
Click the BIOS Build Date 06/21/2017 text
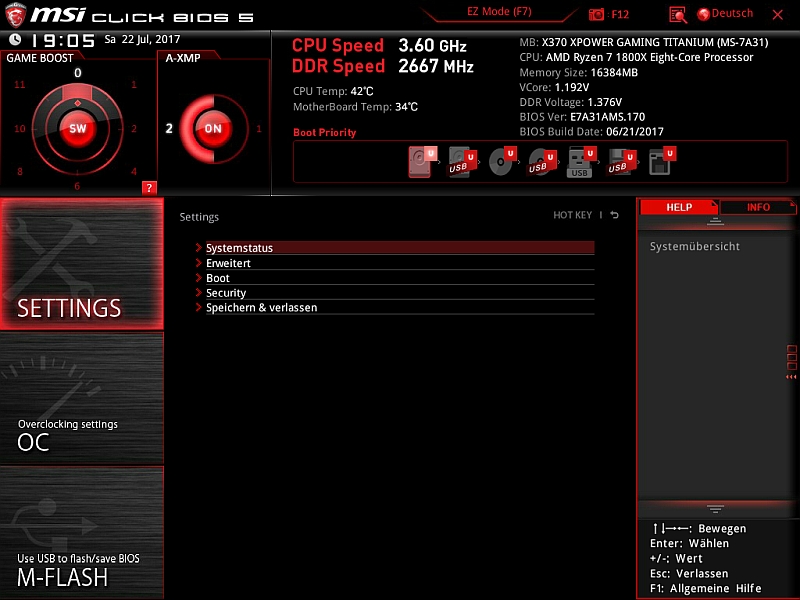pos(591,132)
